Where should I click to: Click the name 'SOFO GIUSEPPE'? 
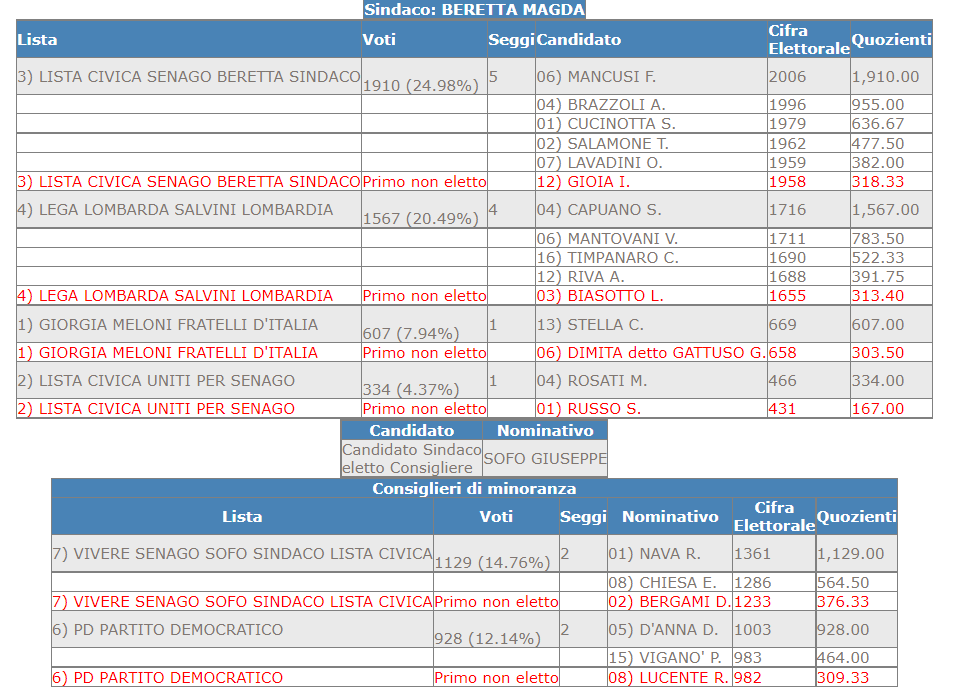[x=545, y=458]
